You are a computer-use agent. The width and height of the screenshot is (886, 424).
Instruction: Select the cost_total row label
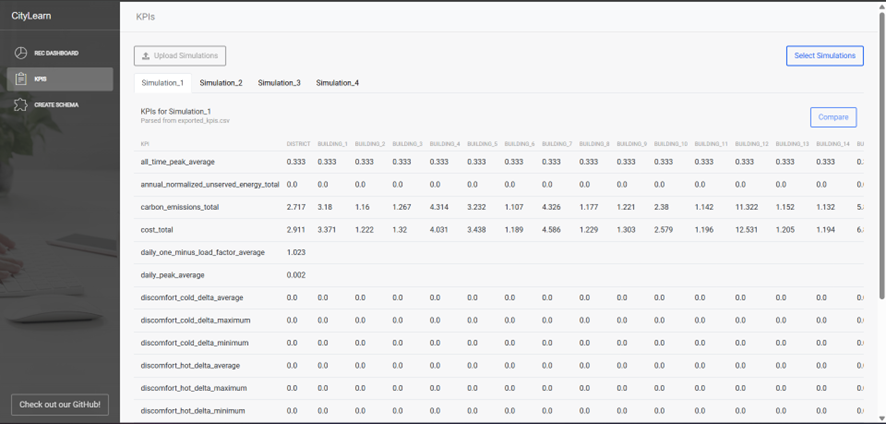pyautogui.click(x=158, y=229)
